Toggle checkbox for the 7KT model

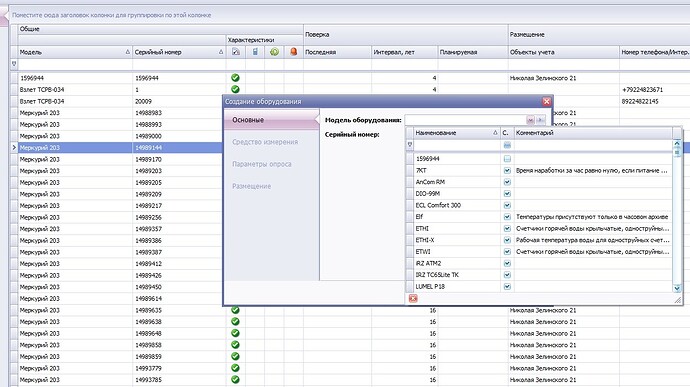(x=507, y=170)
